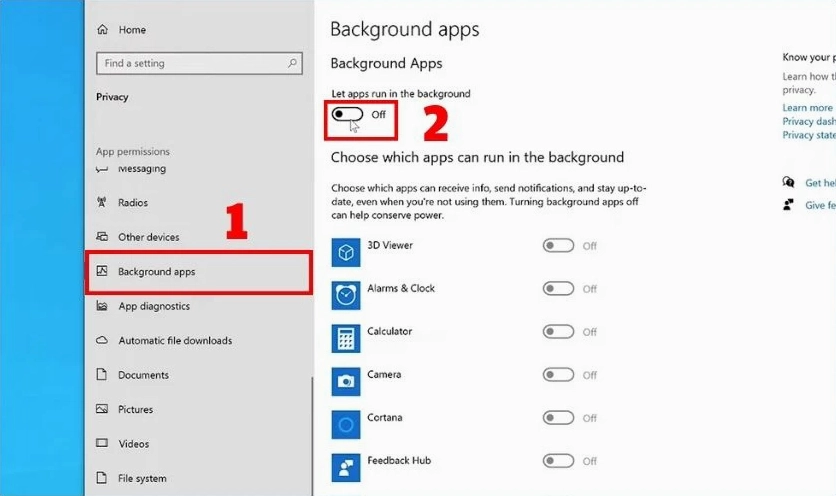Toggle the Alarms & Clock background switch
The image size is (836, 496).
point(558,289)
